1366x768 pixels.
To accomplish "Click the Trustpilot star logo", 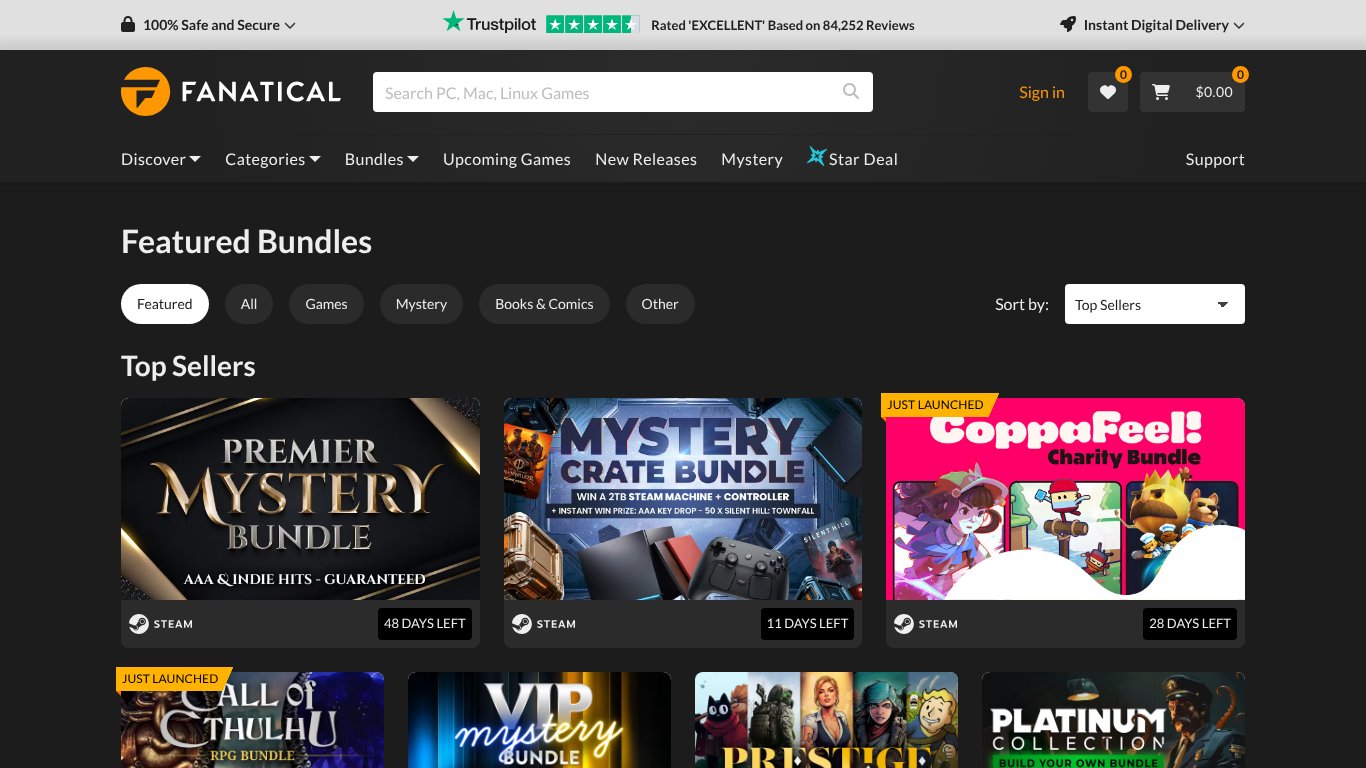I will pos(453,22).
